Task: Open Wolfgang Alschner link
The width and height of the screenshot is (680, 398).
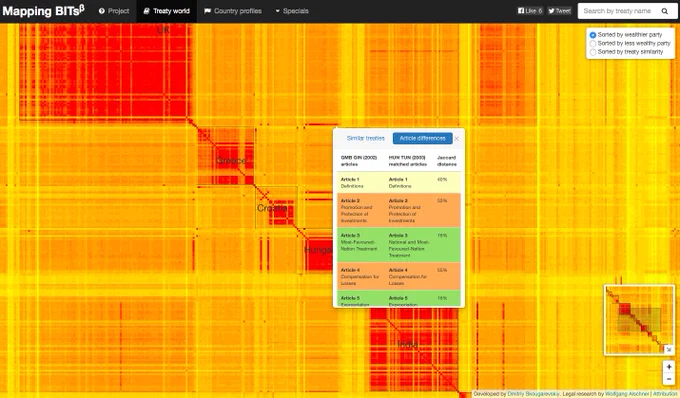Action: coord(627,394)
